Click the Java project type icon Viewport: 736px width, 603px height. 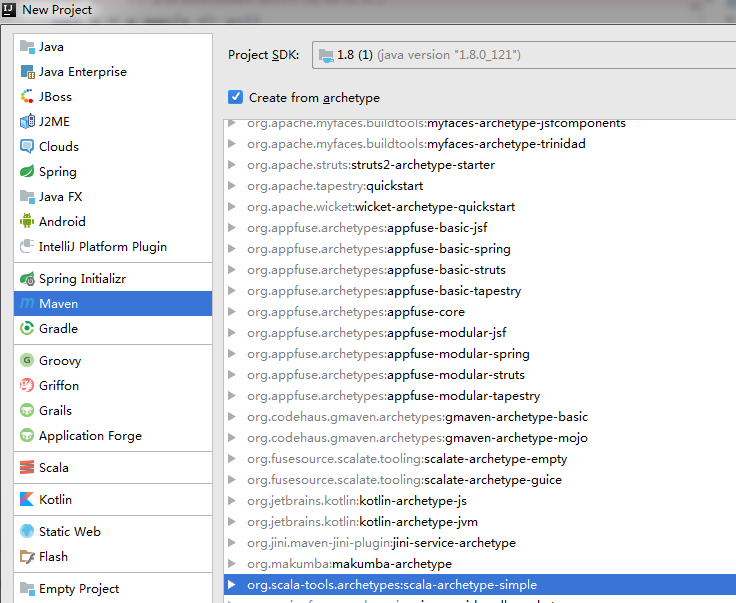click(x=27, y=47)
